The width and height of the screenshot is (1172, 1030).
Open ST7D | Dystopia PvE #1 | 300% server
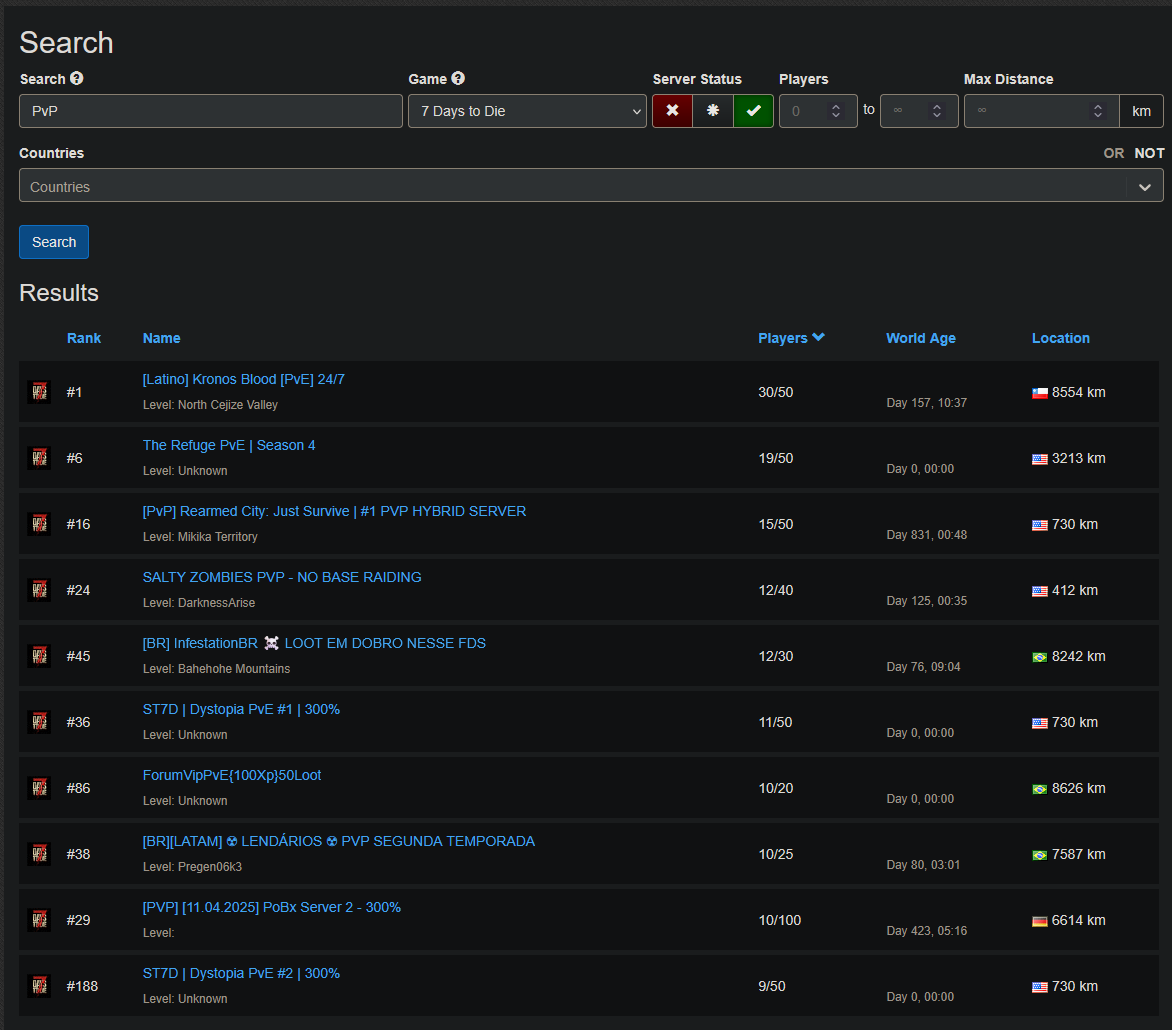pyautogui.click(x=241, y=709)
